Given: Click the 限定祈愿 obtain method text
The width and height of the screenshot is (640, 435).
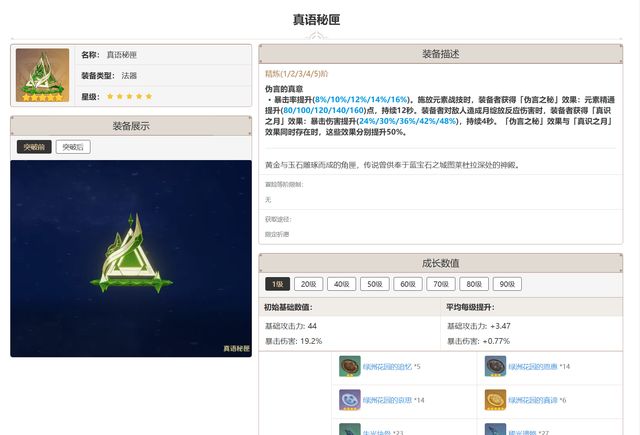Looking at the screenshot, I should click(x=277, y=234).
